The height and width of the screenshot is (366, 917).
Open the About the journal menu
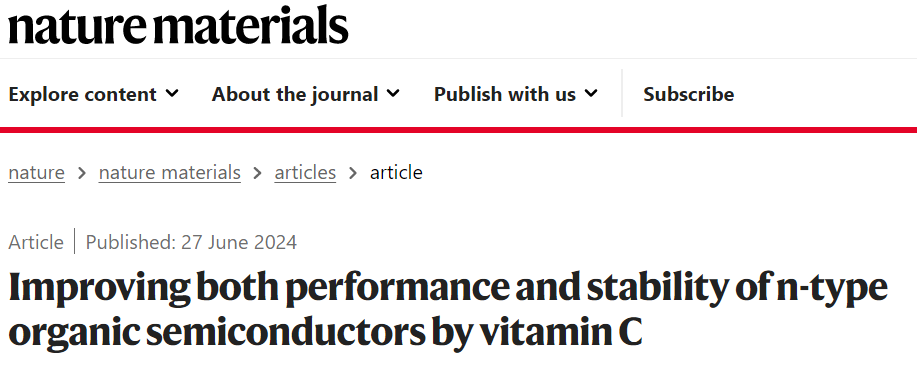pyautogui.click(x=305, y=94)
